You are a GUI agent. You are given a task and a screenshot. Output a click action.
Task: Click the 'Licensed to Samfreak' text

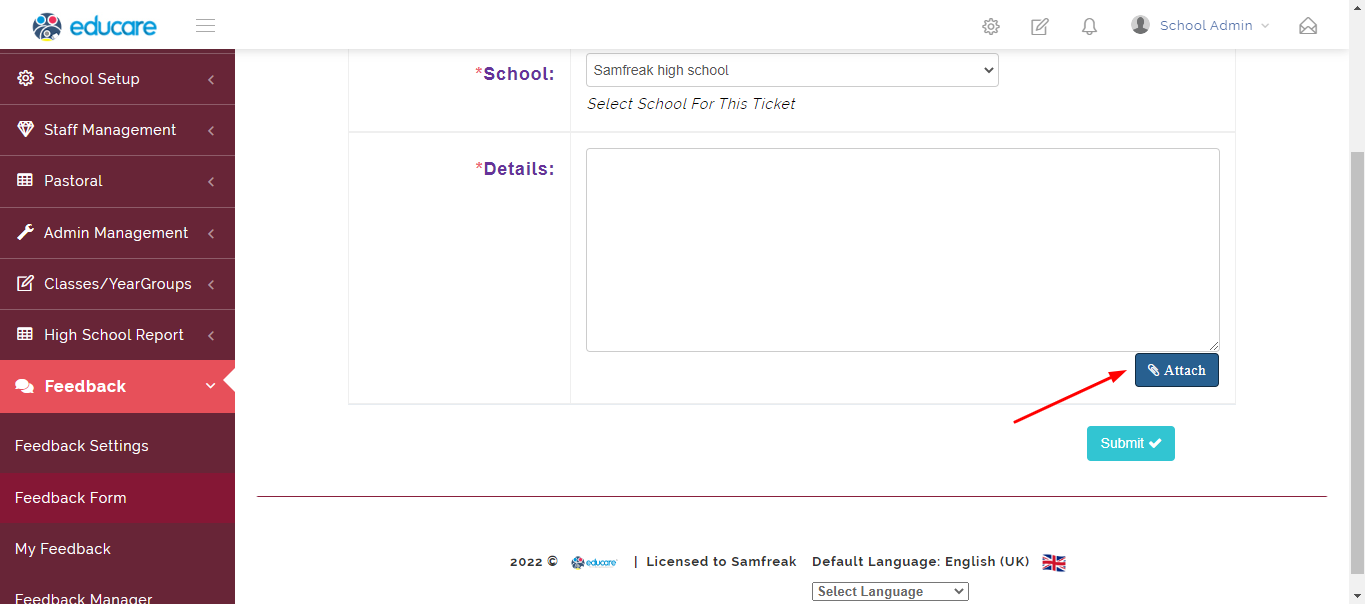click(x=721, y=562)
